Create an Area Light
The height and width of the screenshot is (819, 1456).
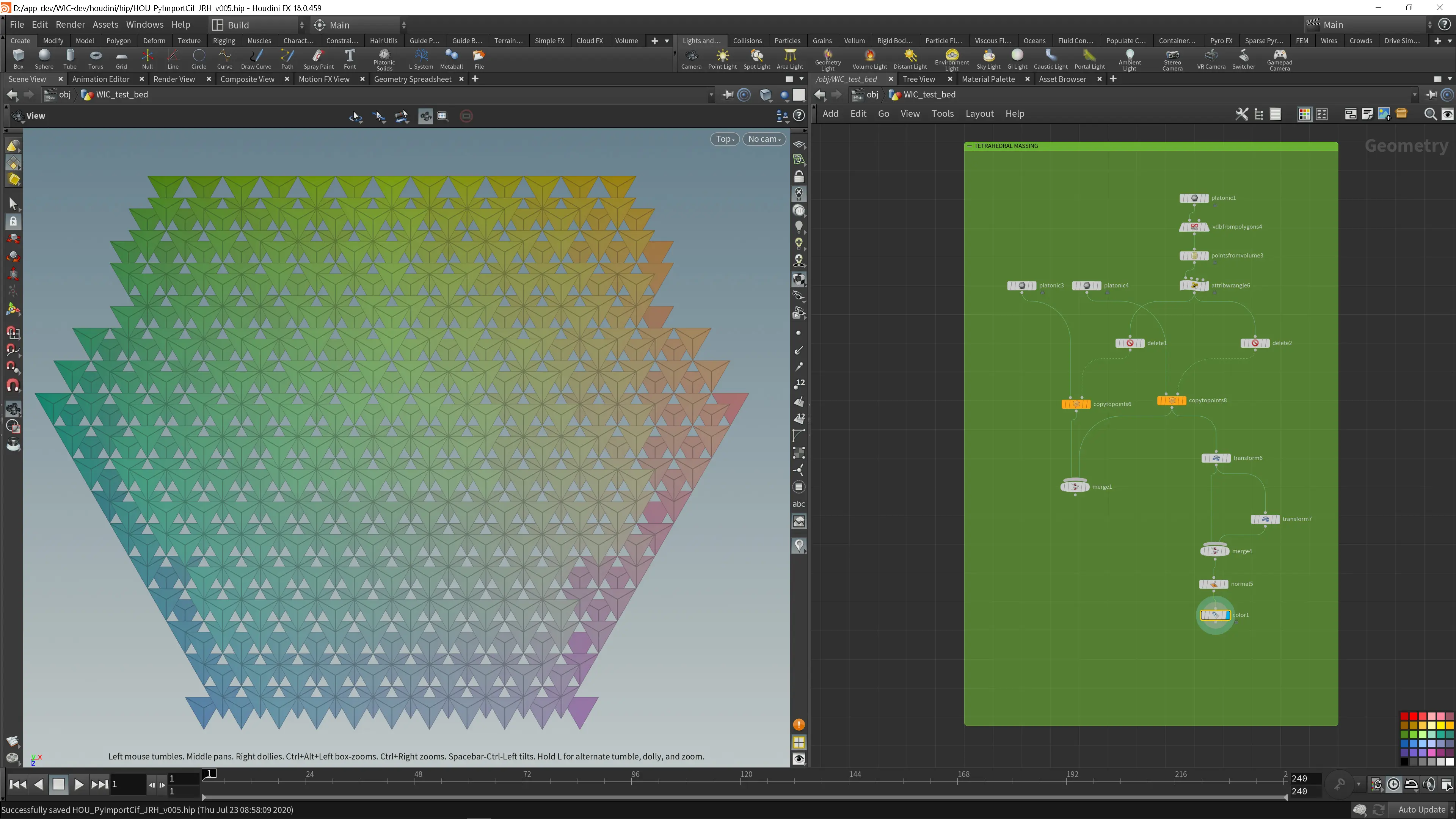[789, 59]
